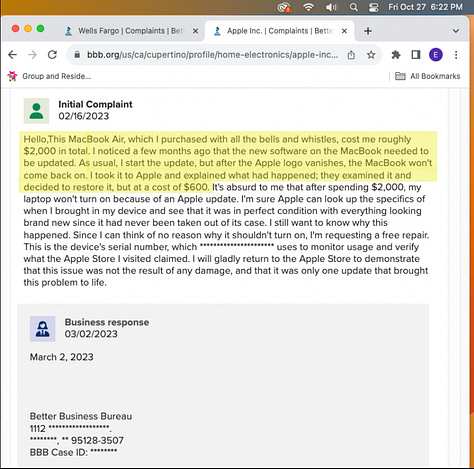Image resolution: width=474 pixels, height=469 pixels.
Task: Click the green complainant avatar icon
Action: pyautogui.click(x=36, y=111)
